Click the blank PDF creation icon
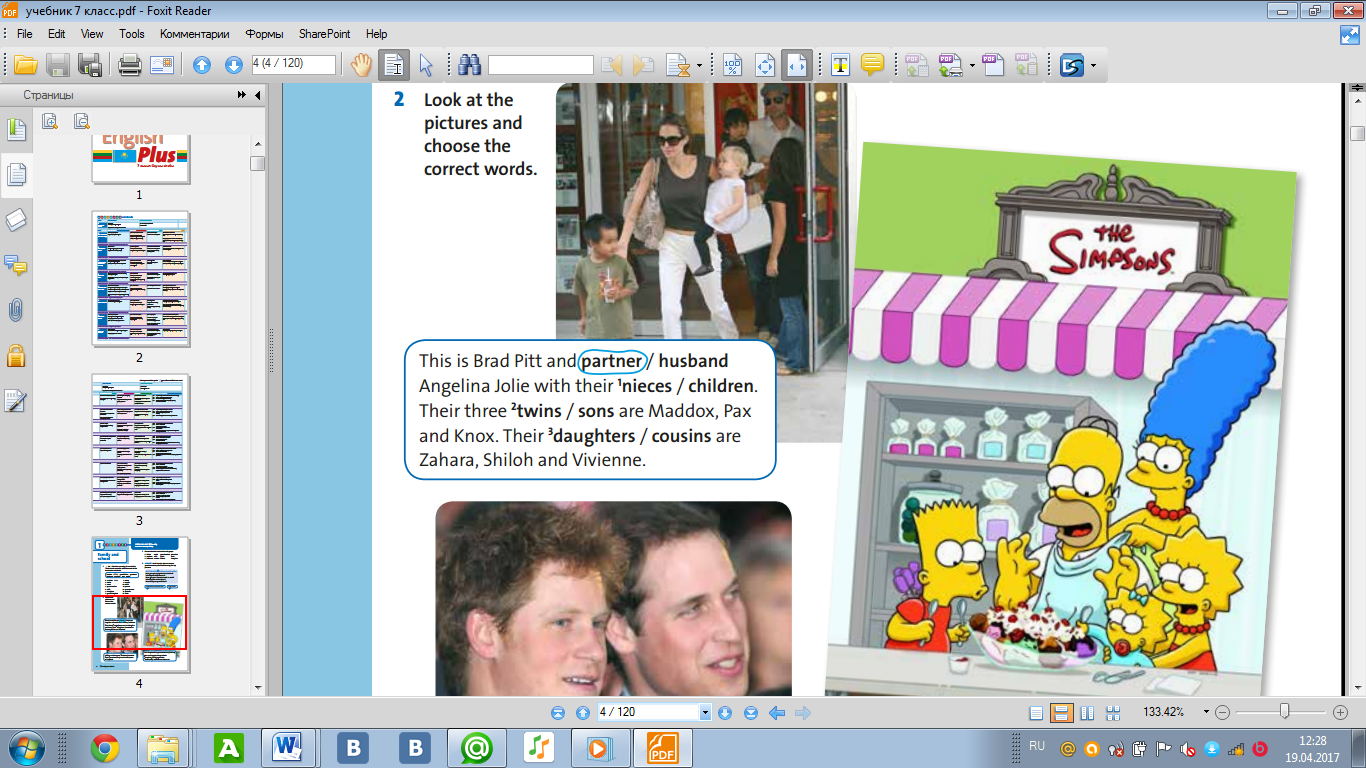The image size is (1366, 768). 993,66
